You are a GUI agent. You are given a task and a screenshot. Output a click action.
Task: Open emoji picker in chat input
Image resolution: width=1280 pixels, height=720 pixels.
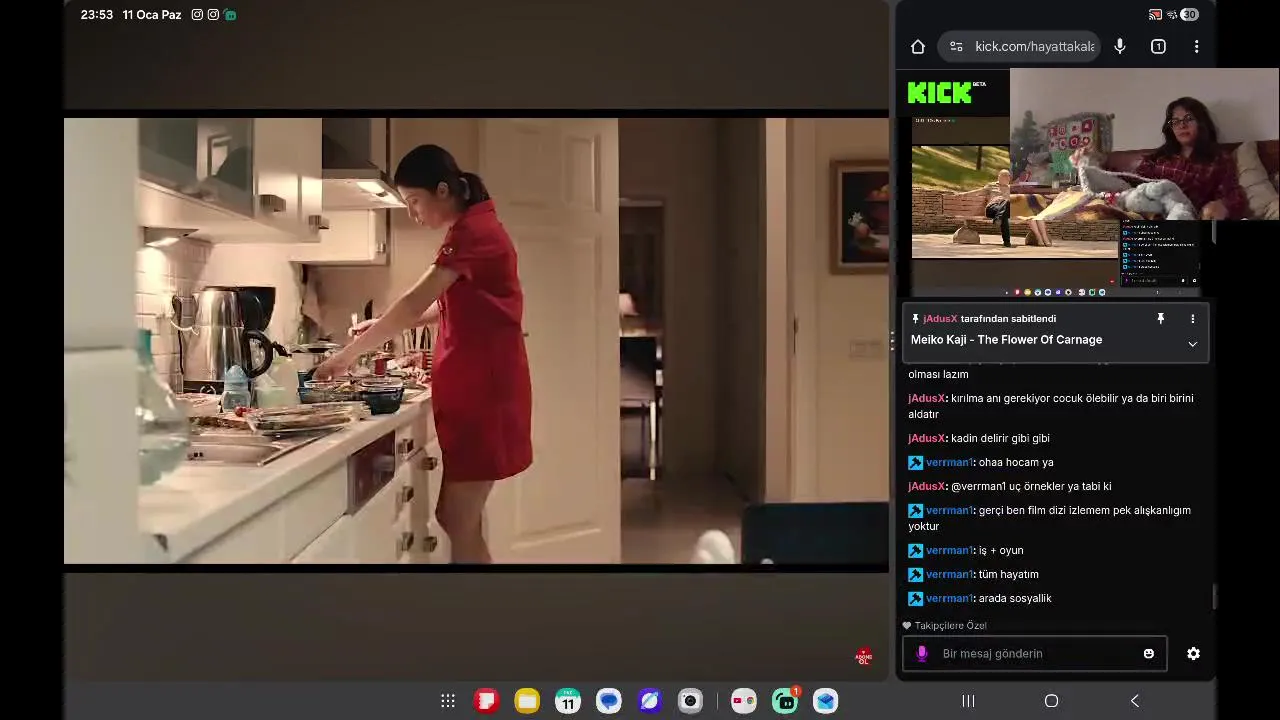[1149, 654]
